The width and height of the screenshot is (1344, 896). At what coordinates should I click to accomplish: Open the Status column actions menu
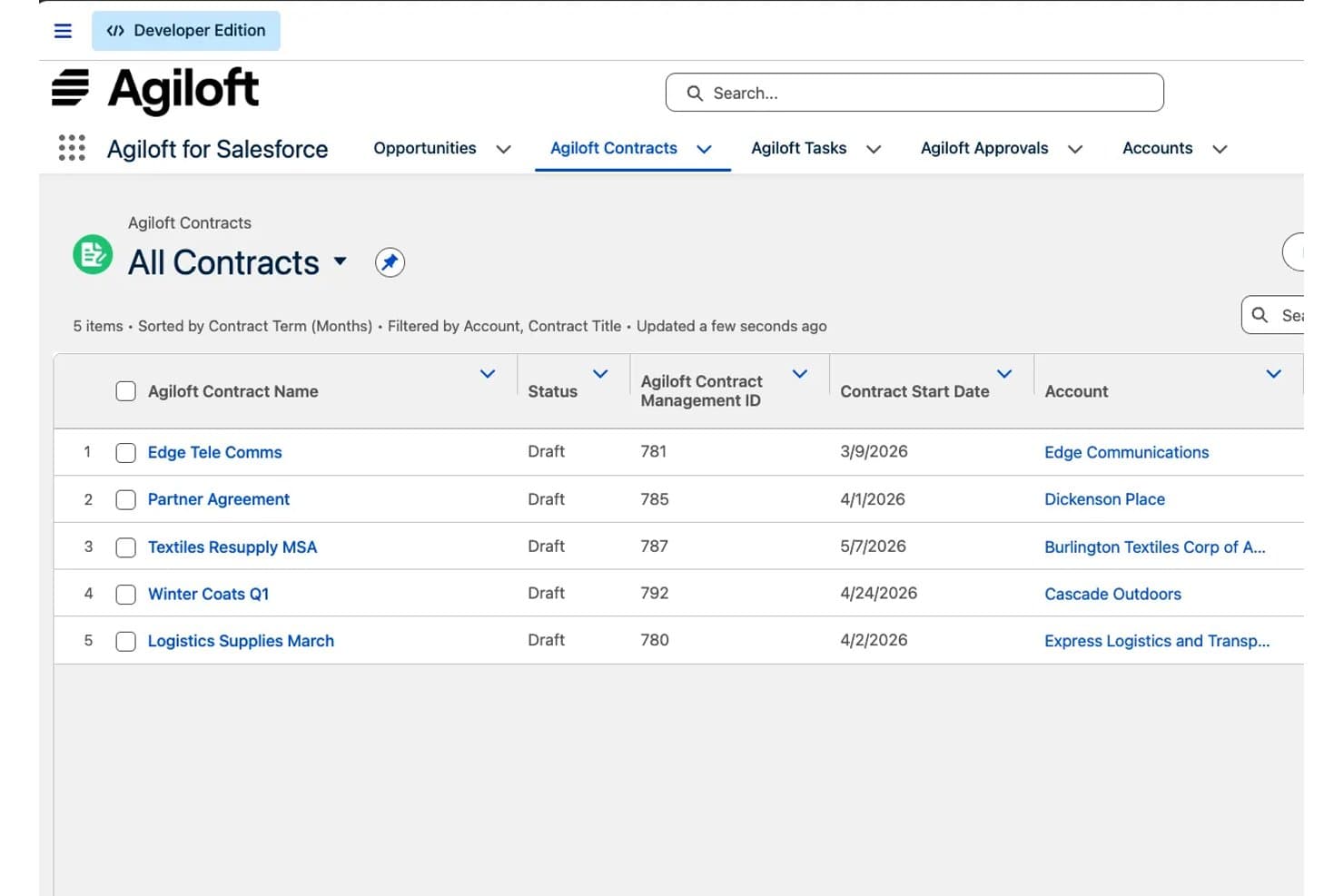pos(600,374)
